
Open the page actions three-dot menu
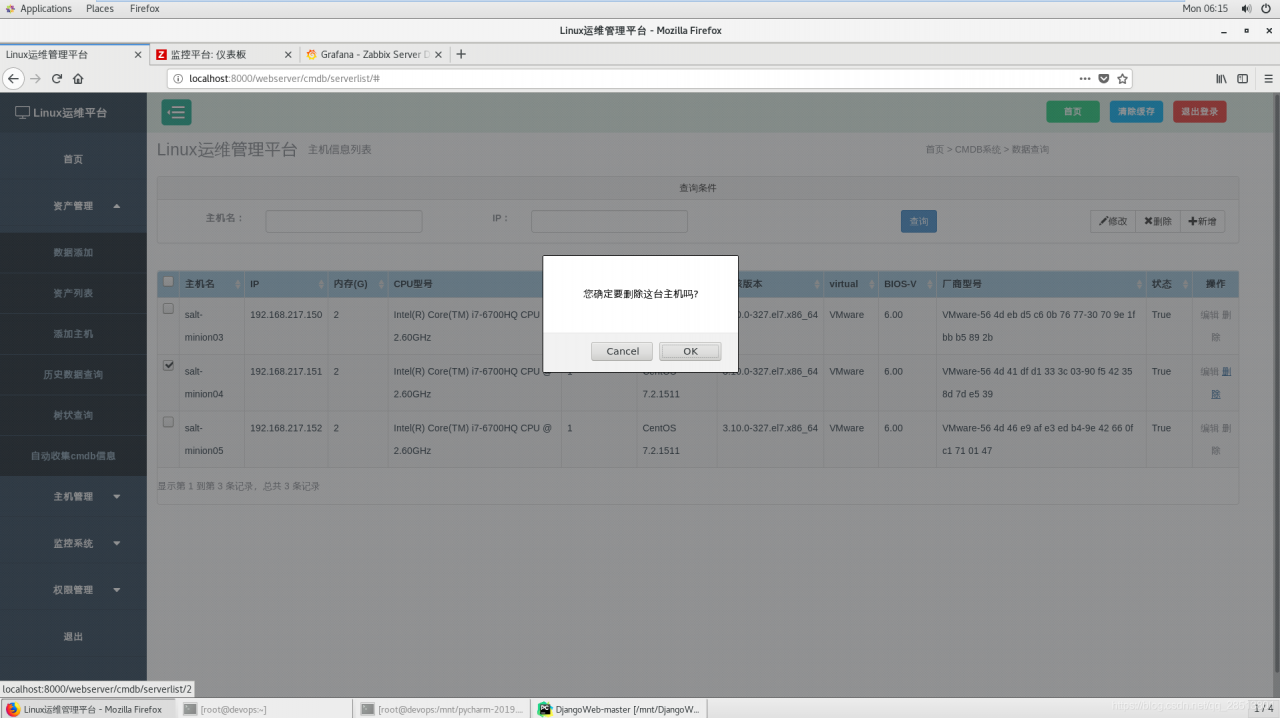1085,78
